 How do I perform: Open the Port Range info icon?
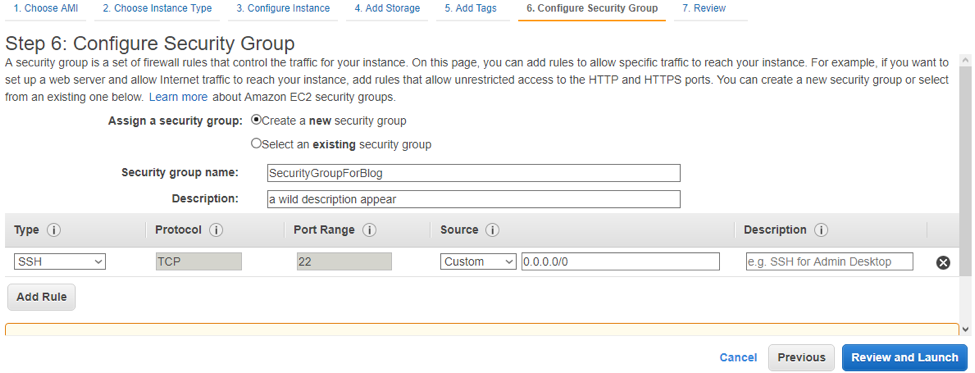369,230
